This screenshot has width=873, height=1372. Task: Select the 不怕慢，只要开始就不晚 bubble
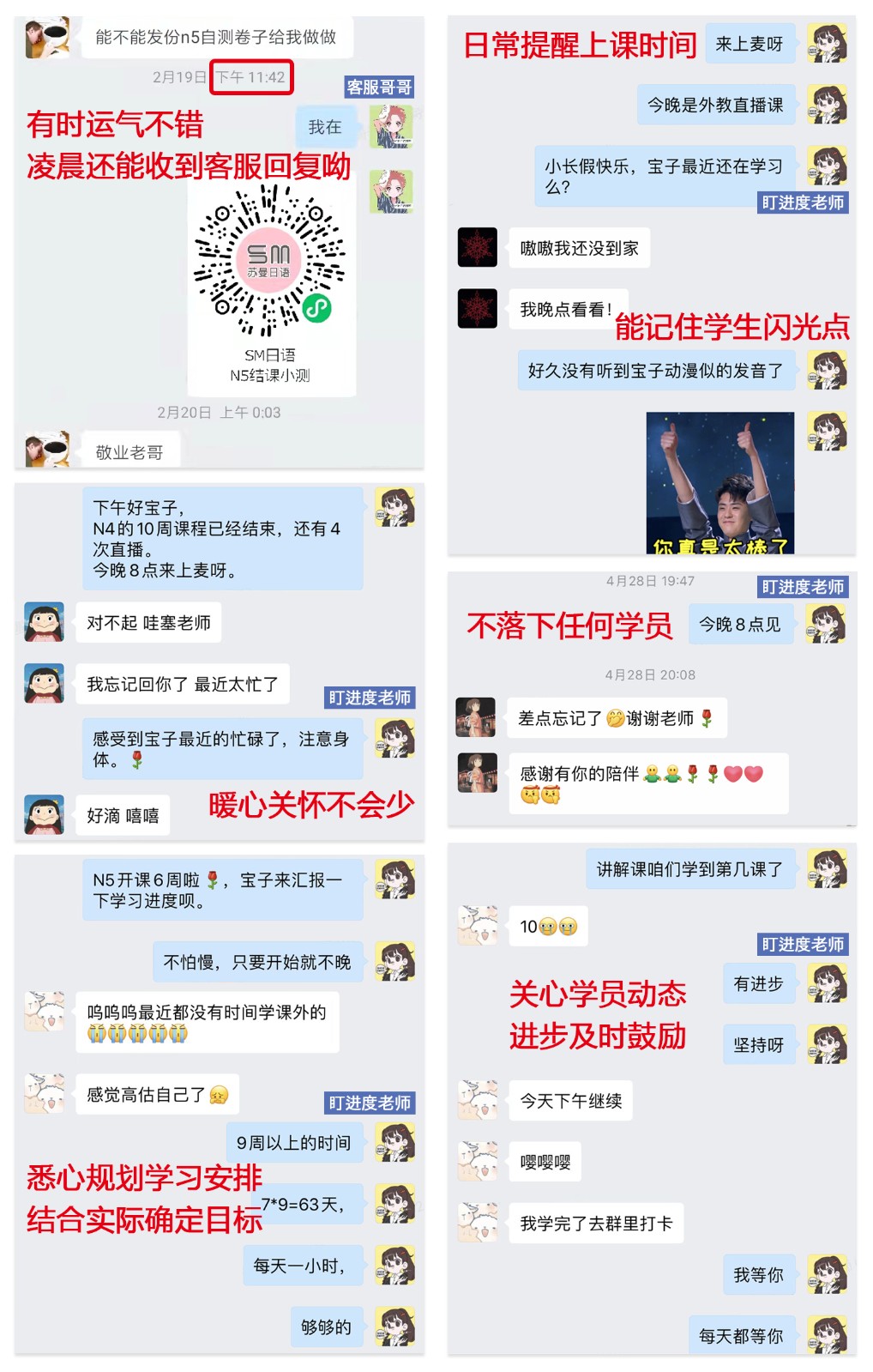click(x=257, y=962)
